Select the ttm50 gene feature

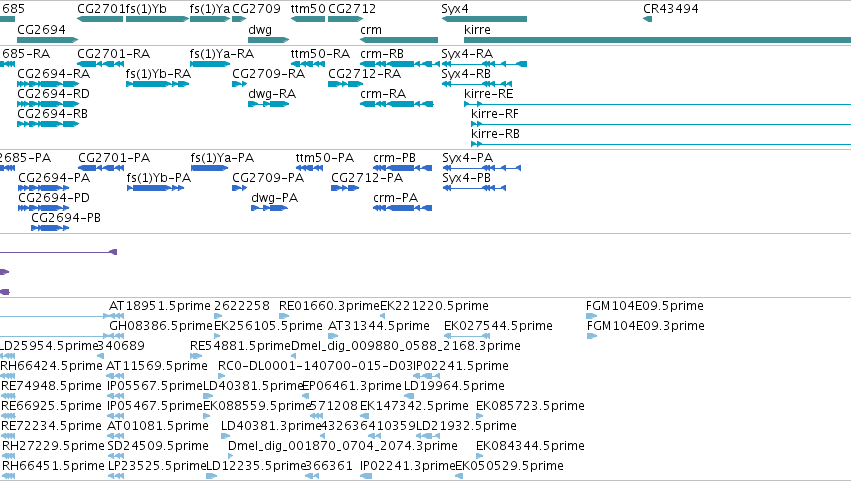[308, 19]
